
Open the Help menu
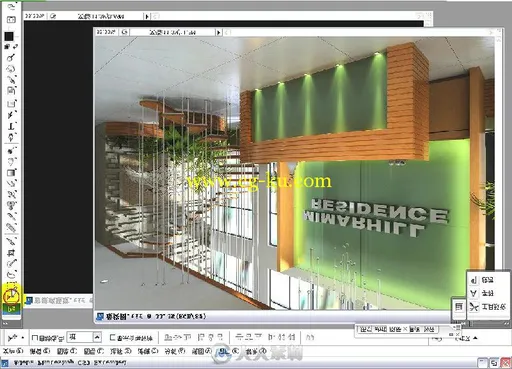[255, 351]
